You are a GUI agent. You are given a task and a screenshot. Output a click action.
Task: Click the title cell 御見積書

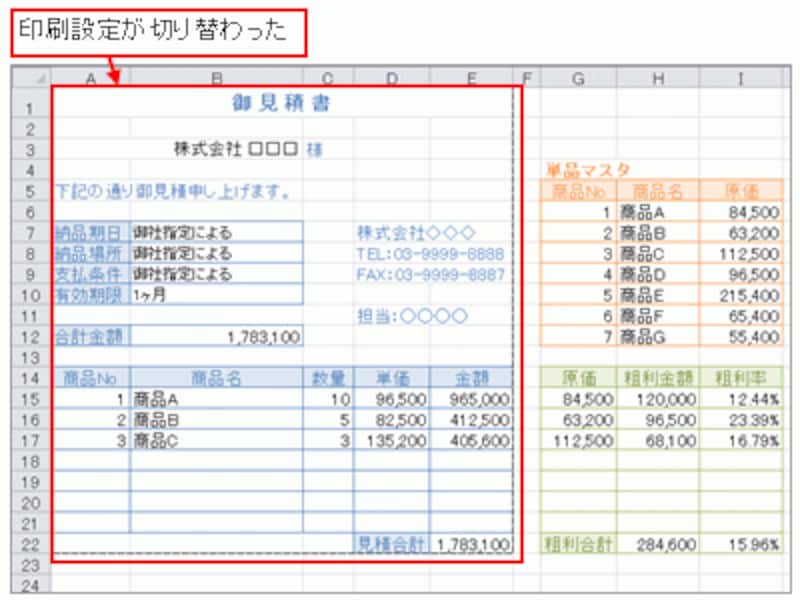[282, 103]
